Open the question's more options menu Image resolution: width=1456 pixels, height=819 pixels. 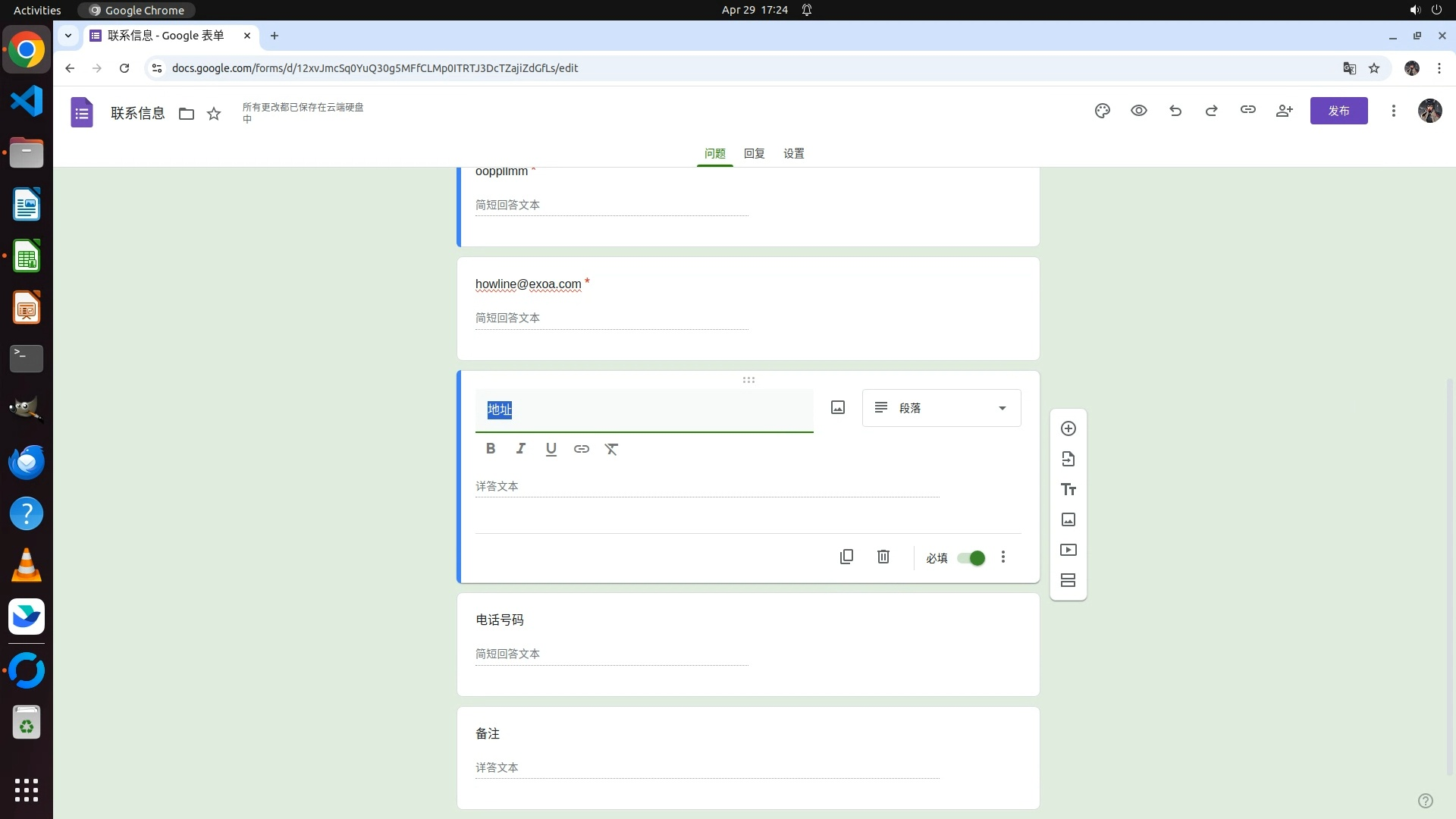click(1003, 557)
